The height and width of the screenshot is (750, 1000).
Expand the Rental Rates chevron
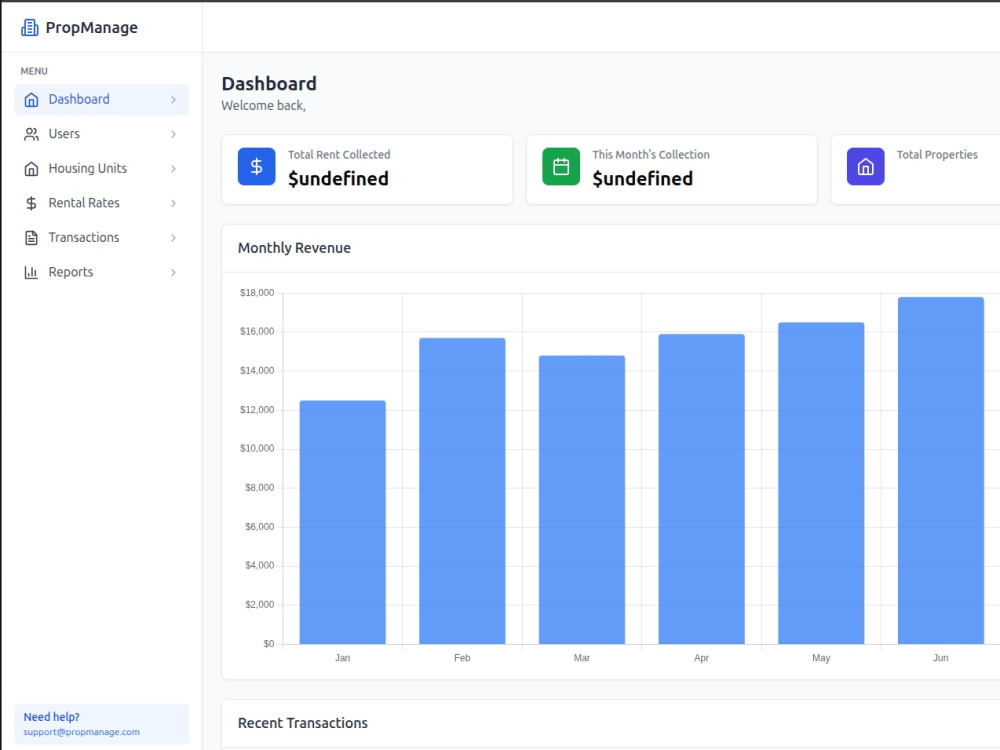(173, 203)
